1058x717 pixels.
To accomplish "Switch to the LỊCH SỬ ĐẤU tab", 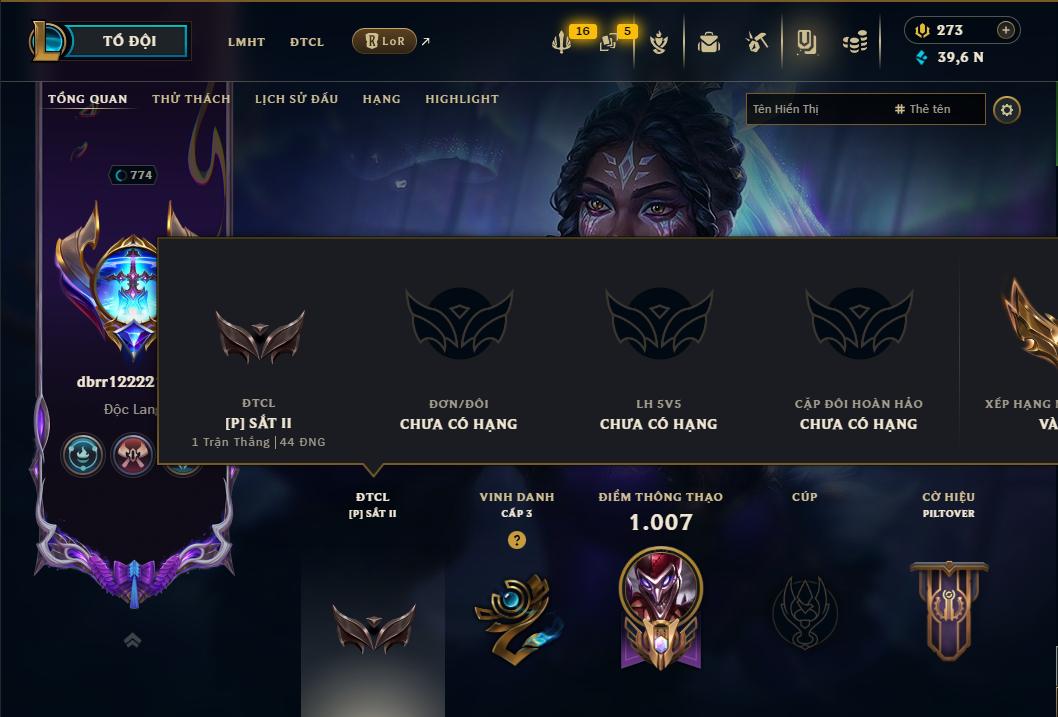I will 296,99.
